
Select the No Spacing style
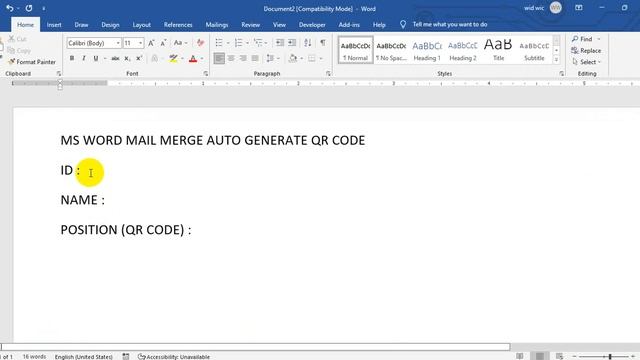[391, 51]
